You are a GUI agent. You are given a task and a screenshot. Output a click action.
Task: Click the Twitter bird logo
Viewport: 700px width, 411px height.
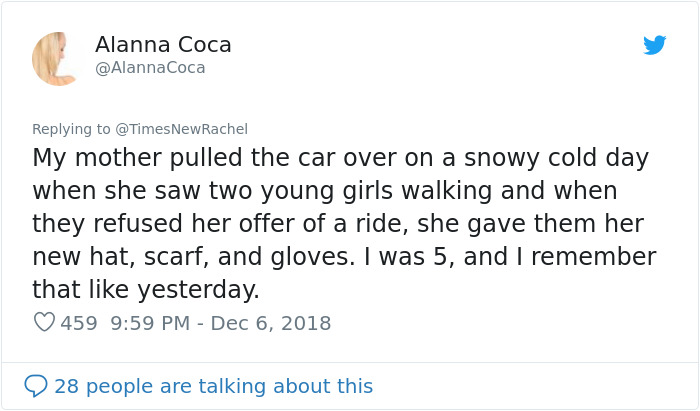point(654,46)
